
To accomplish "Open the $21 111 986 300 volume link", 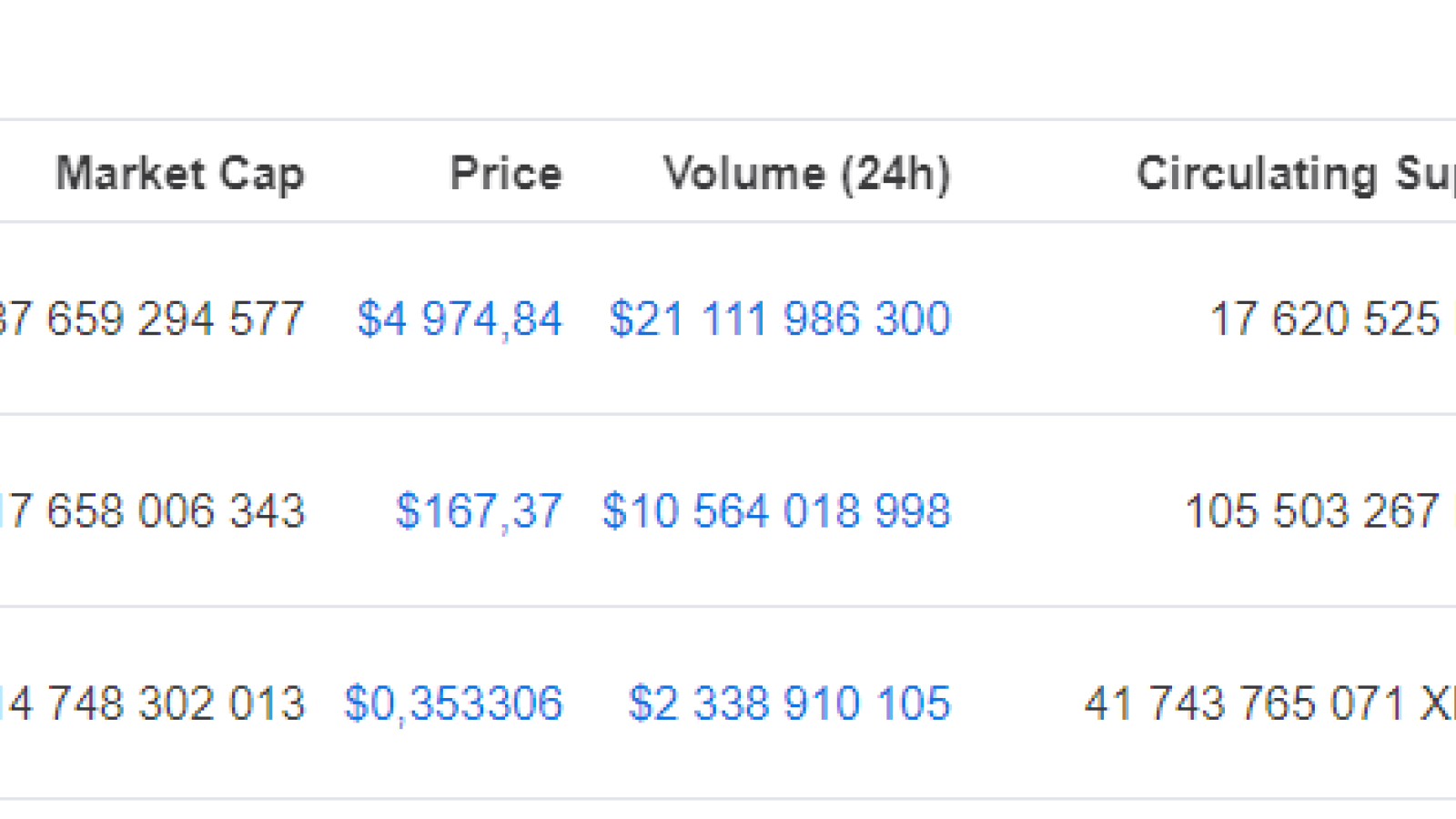I will pyautogui.click(x=780, y=319).
